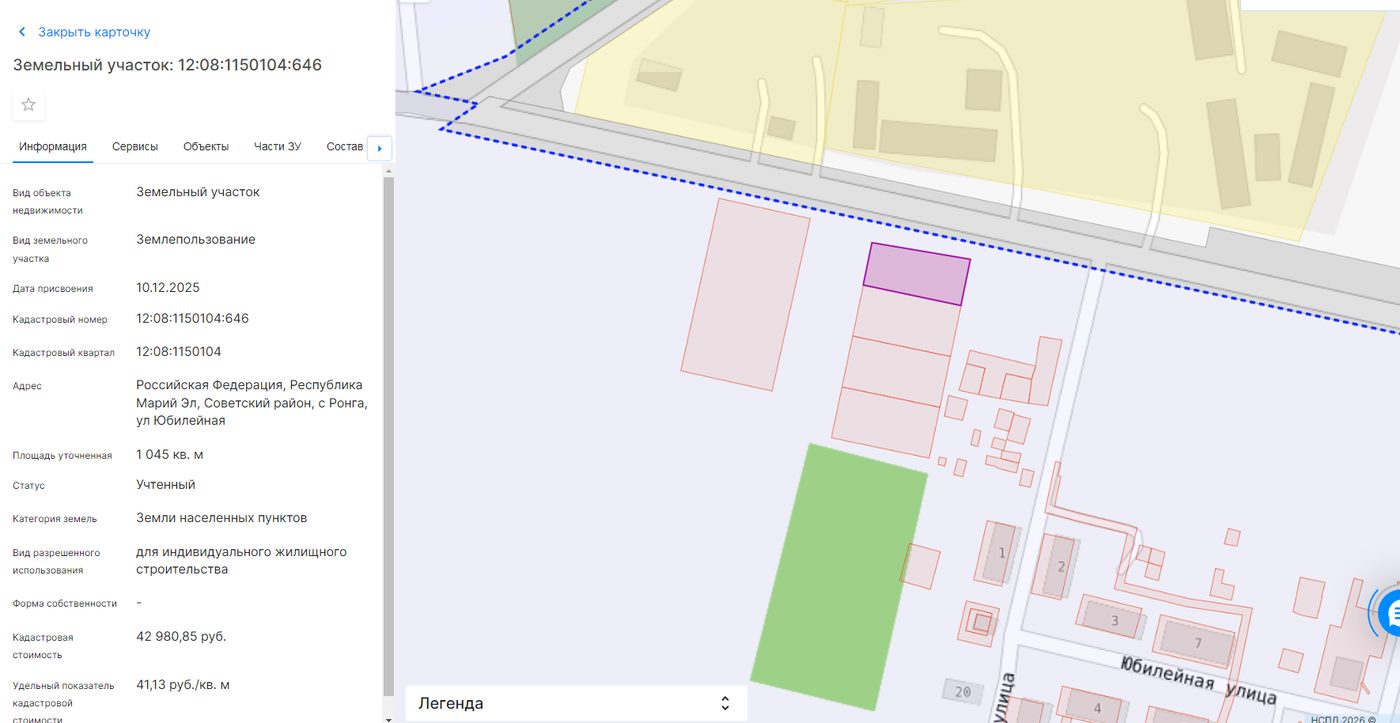Viewport: 1400px width, 723px height.
Task: Click the back arrow beside Закрыть карточку
Action: pos(22,32)
